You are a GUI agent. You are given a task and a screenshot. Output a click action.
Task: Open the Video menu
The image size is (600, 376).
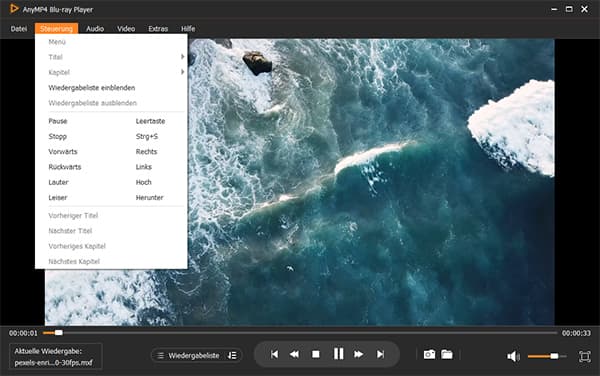tap(126, 29)
